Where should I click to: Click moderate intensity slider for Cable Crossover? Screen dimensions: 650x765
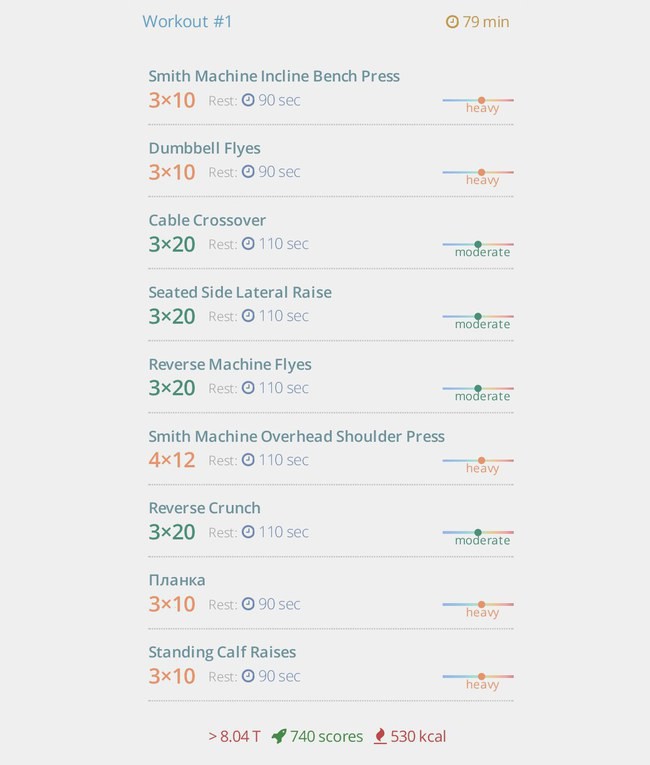pos(478,248)
